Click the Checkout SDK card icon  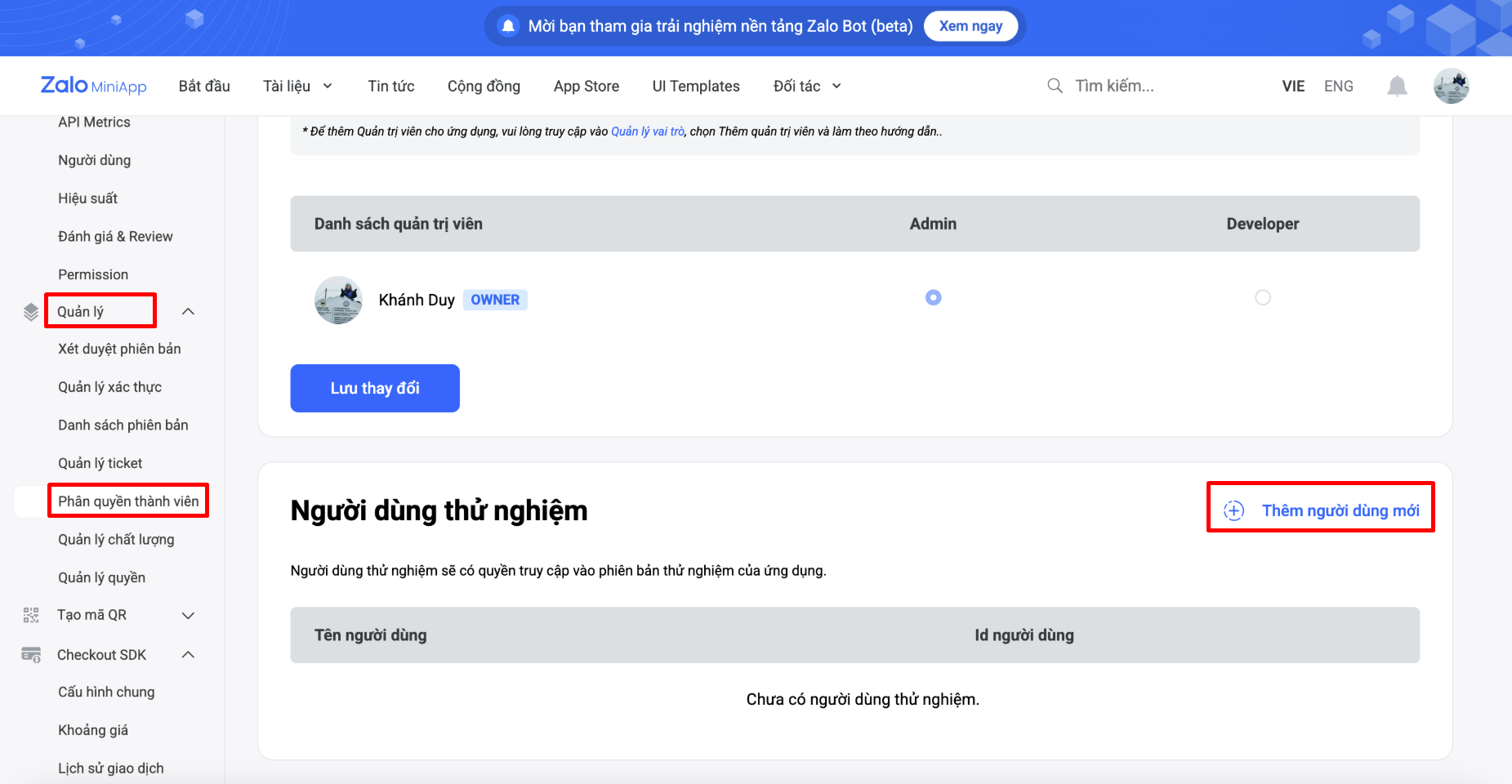pyautogui.click(x=31, y=655)
